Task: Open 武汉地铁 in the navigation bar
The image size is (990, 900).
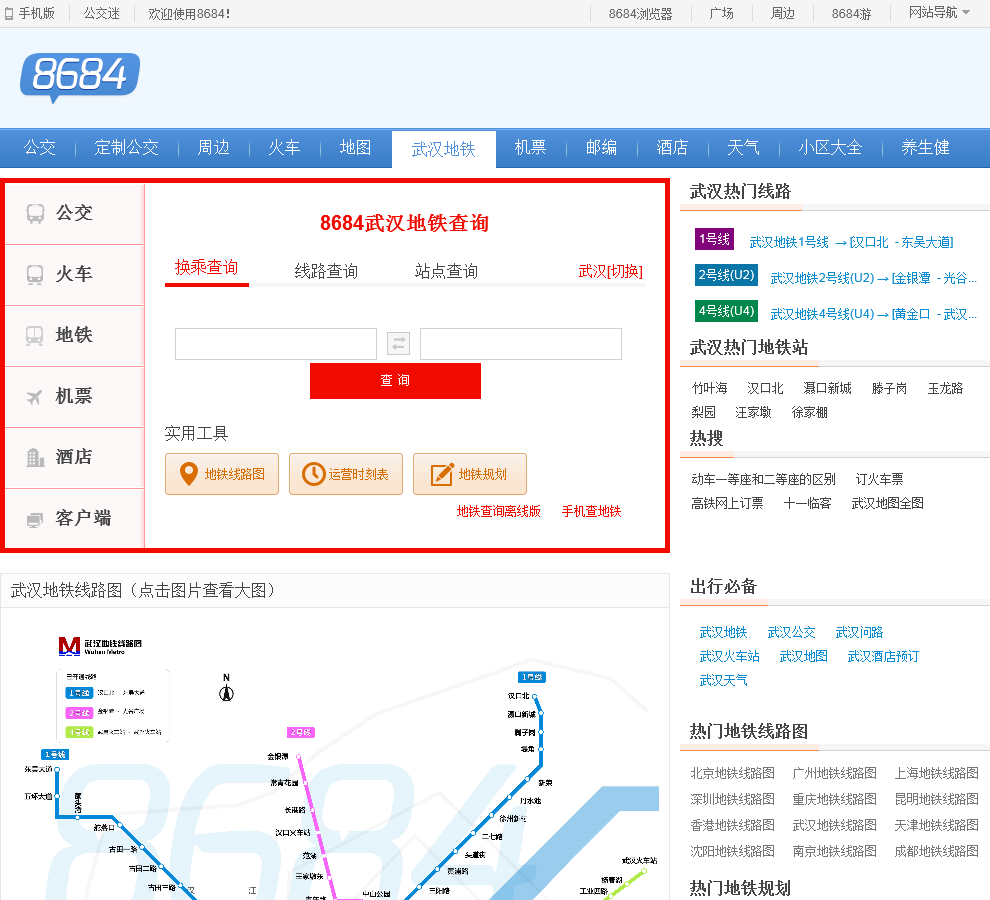Action: [443, 150]
